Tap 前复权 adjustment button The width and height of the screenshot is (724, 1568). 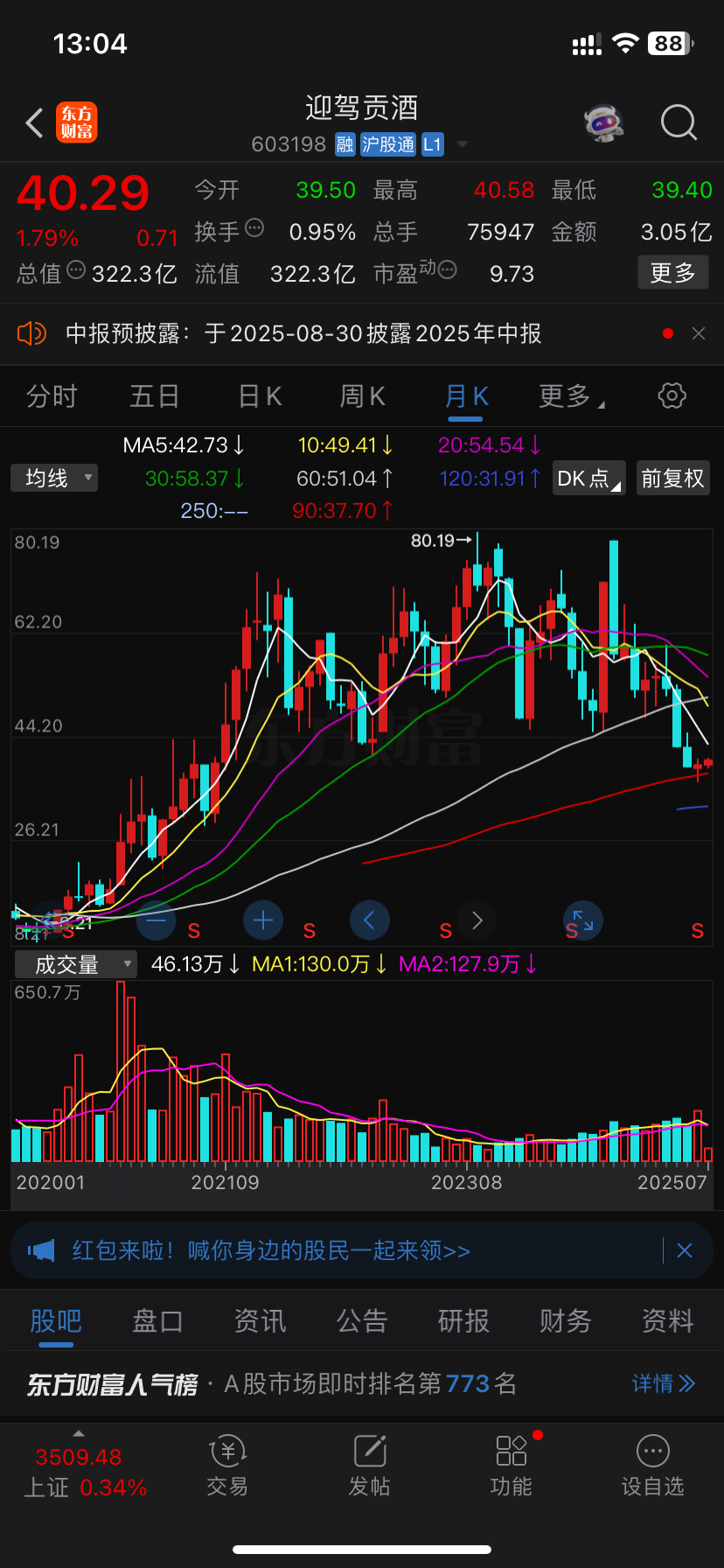[x=672, y=479]
